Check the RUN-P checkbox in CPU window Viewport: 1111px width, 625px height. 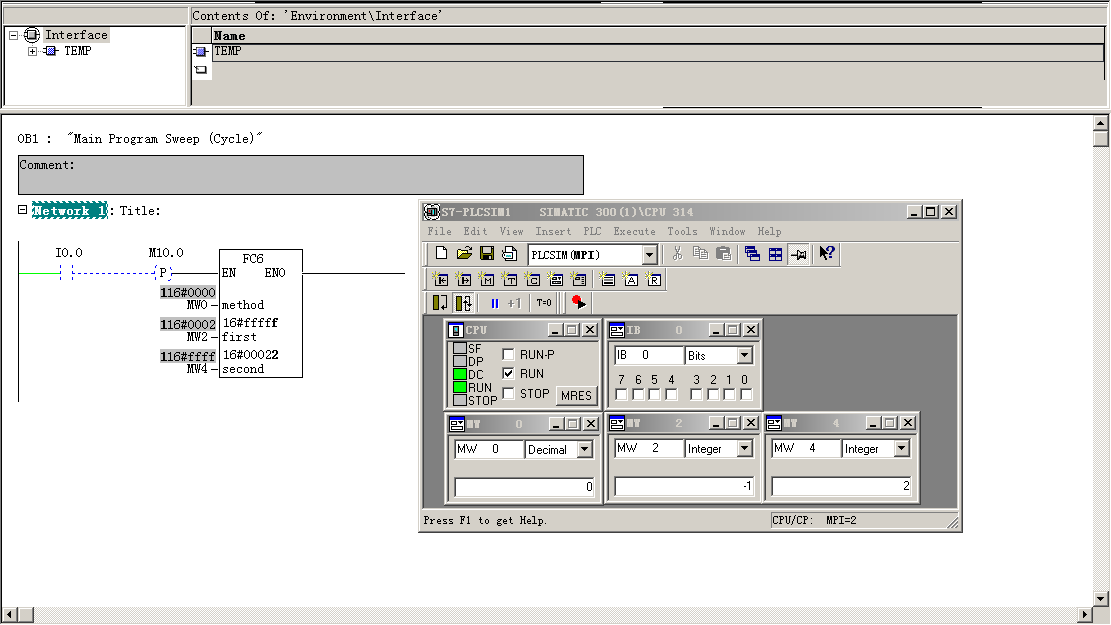(508, 354)
